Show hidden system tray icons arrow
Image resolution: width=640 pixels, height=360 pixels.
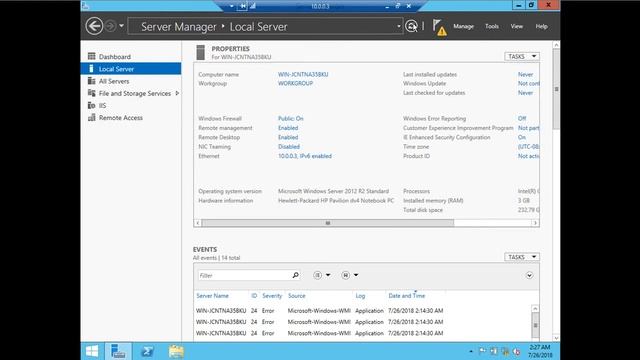pyautogui.click(x=471, y=351)
